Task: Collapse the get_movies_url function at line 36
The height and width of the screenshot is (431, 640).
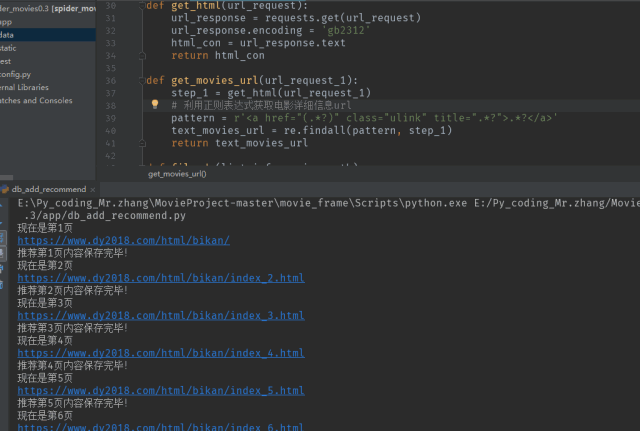Action: [142, 80]
